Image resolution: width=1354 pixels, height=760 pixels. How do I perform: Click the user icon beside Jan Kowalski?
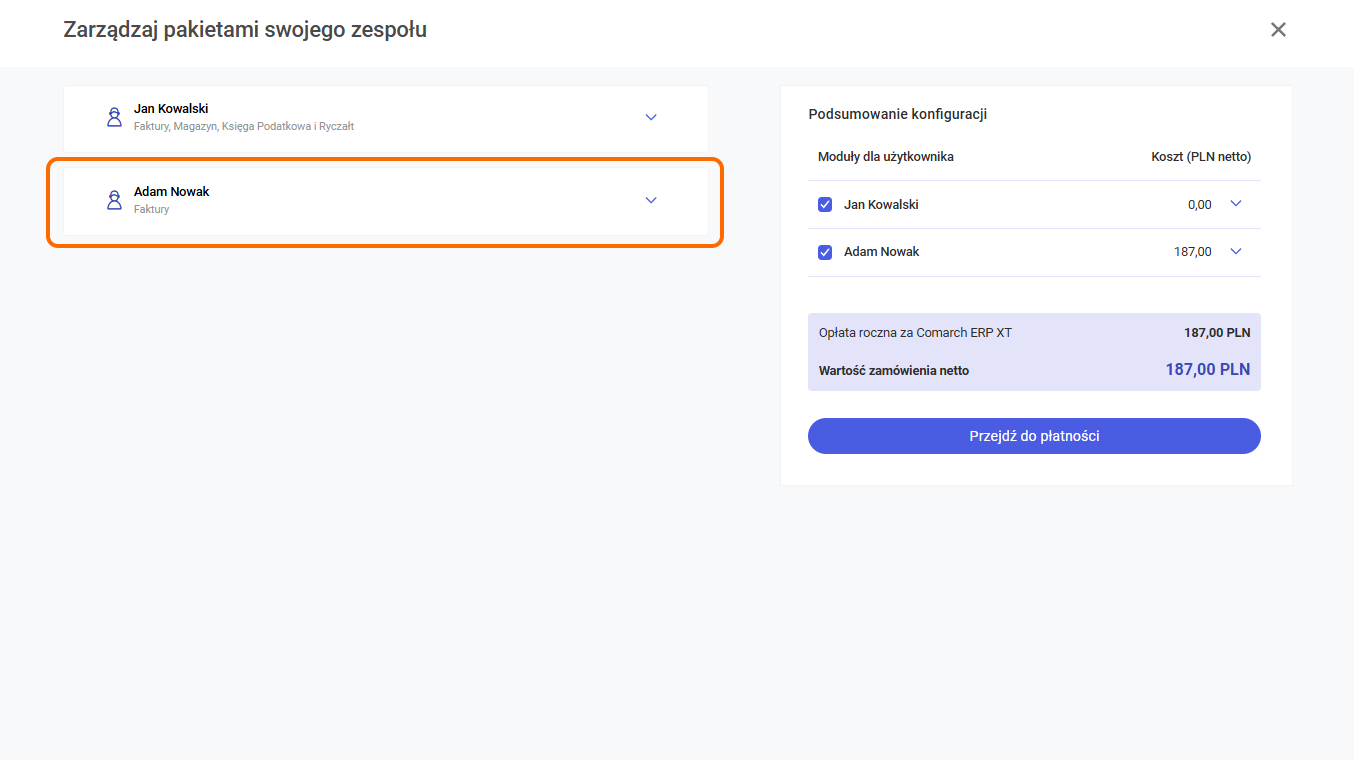[x=114, y=117]
